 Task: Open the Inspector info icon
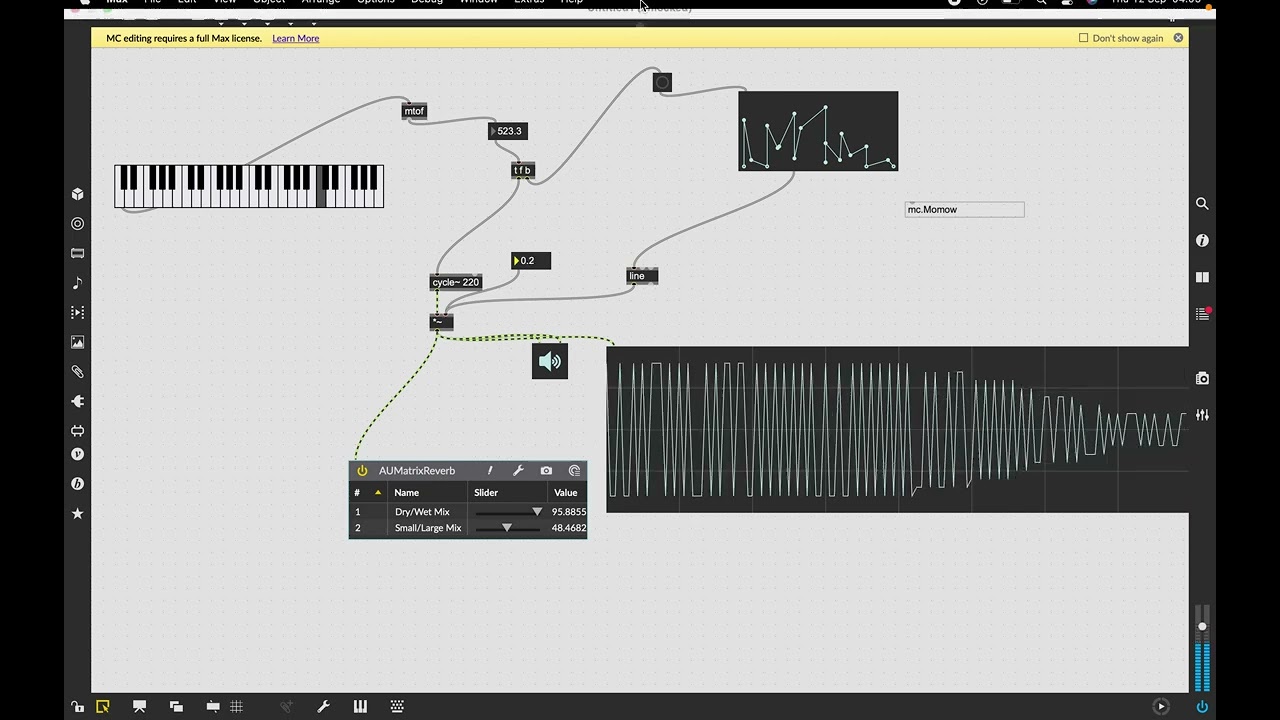(1202, 241)
